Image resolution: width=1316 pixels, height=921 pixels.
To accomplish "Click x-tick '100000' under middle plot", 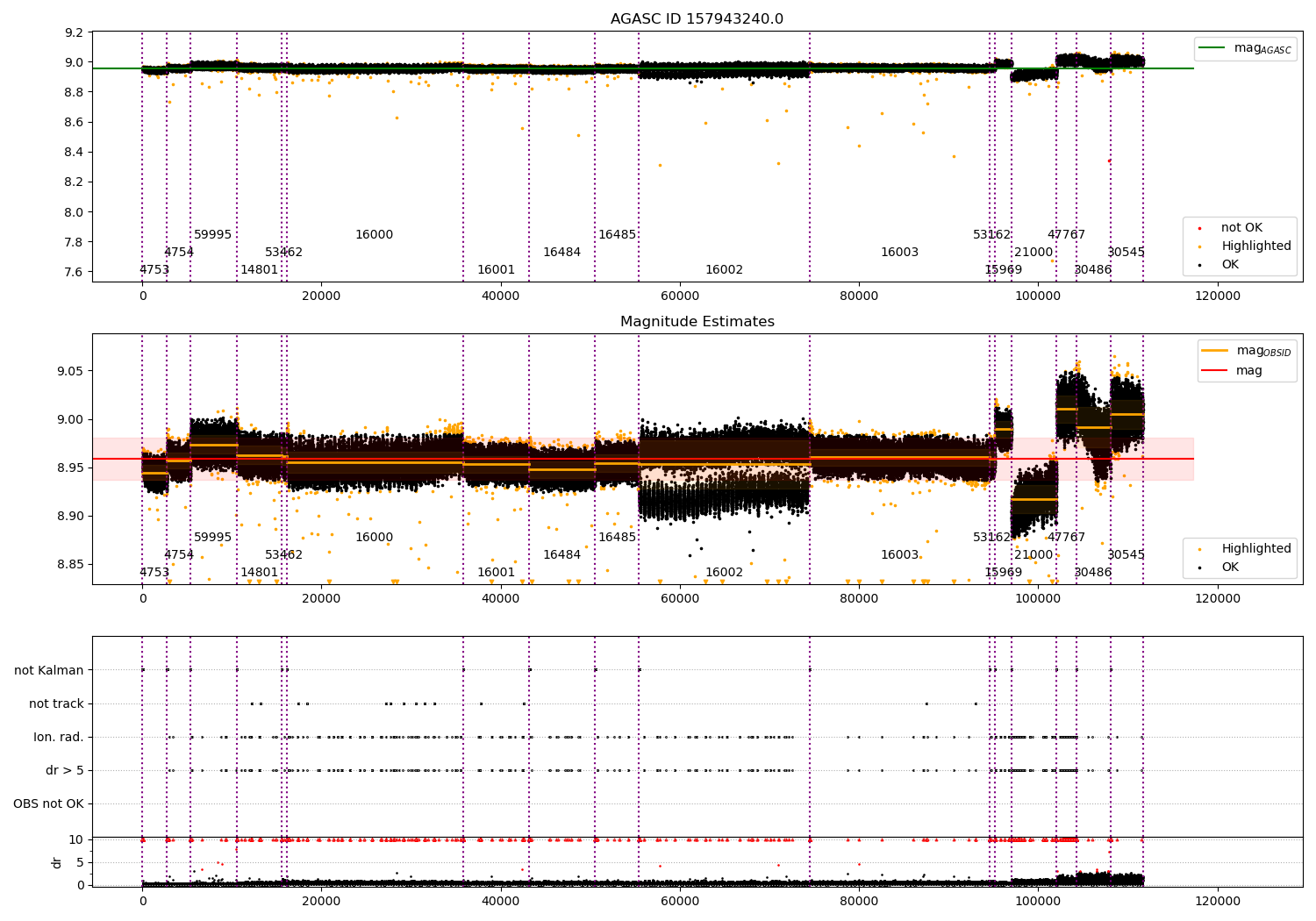I will click(1039, 599).
